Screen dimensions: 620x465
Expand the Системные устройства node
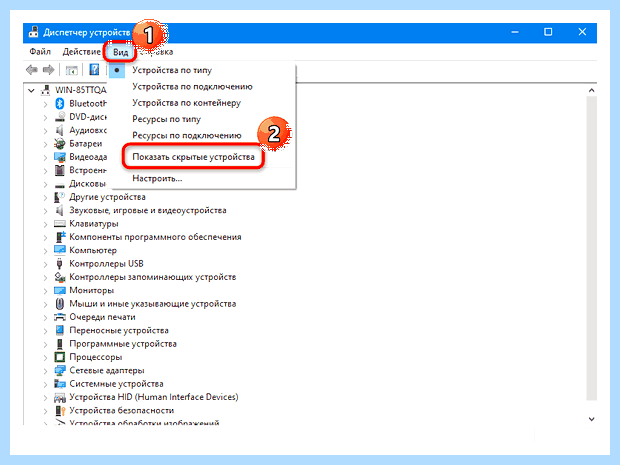pyautogui.click(x=45, y=385)
